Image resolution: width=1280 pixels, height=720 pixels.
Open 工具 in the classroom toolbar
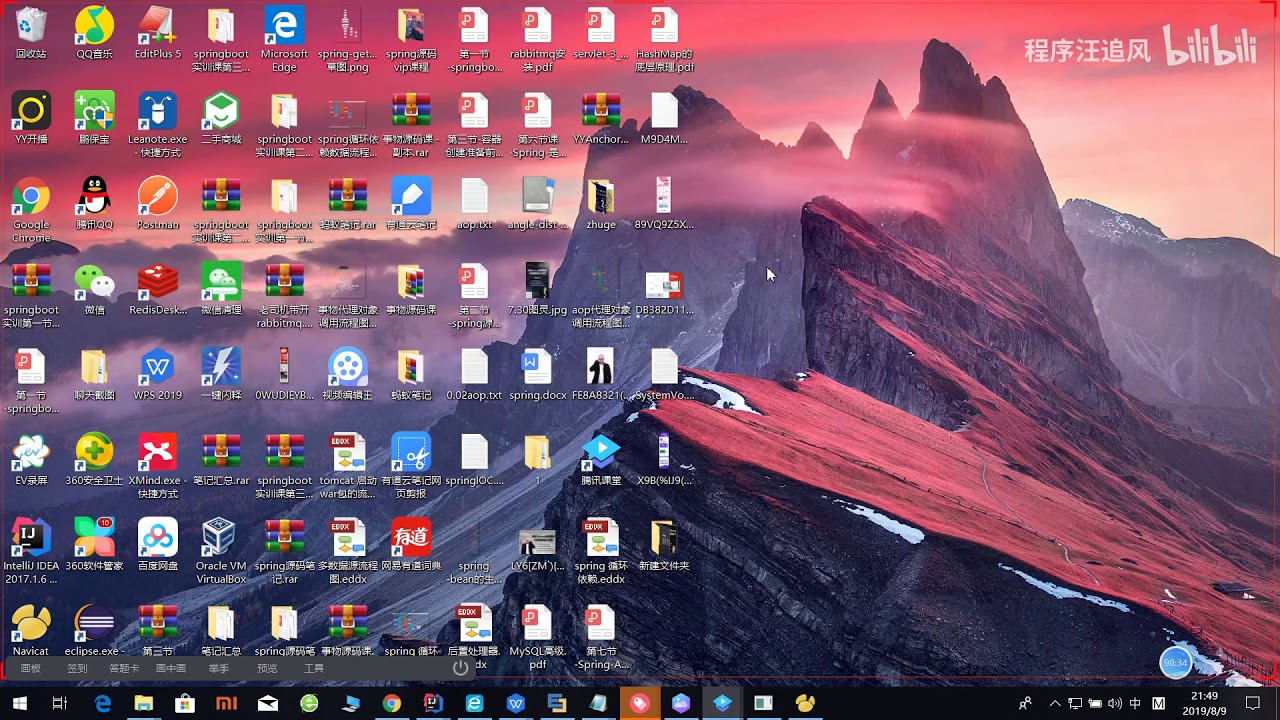pos(314,668)
